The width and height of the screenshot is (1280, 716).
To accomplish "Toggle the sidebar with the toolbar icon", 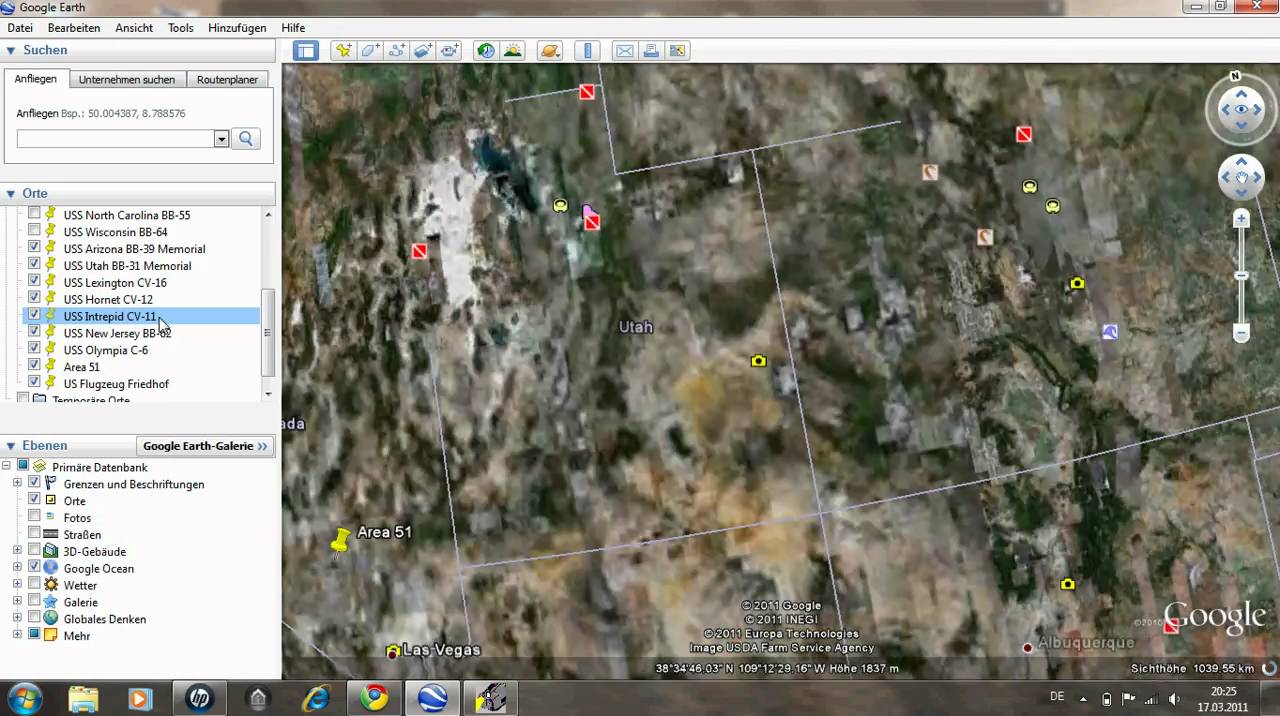I will pos(306,50).
